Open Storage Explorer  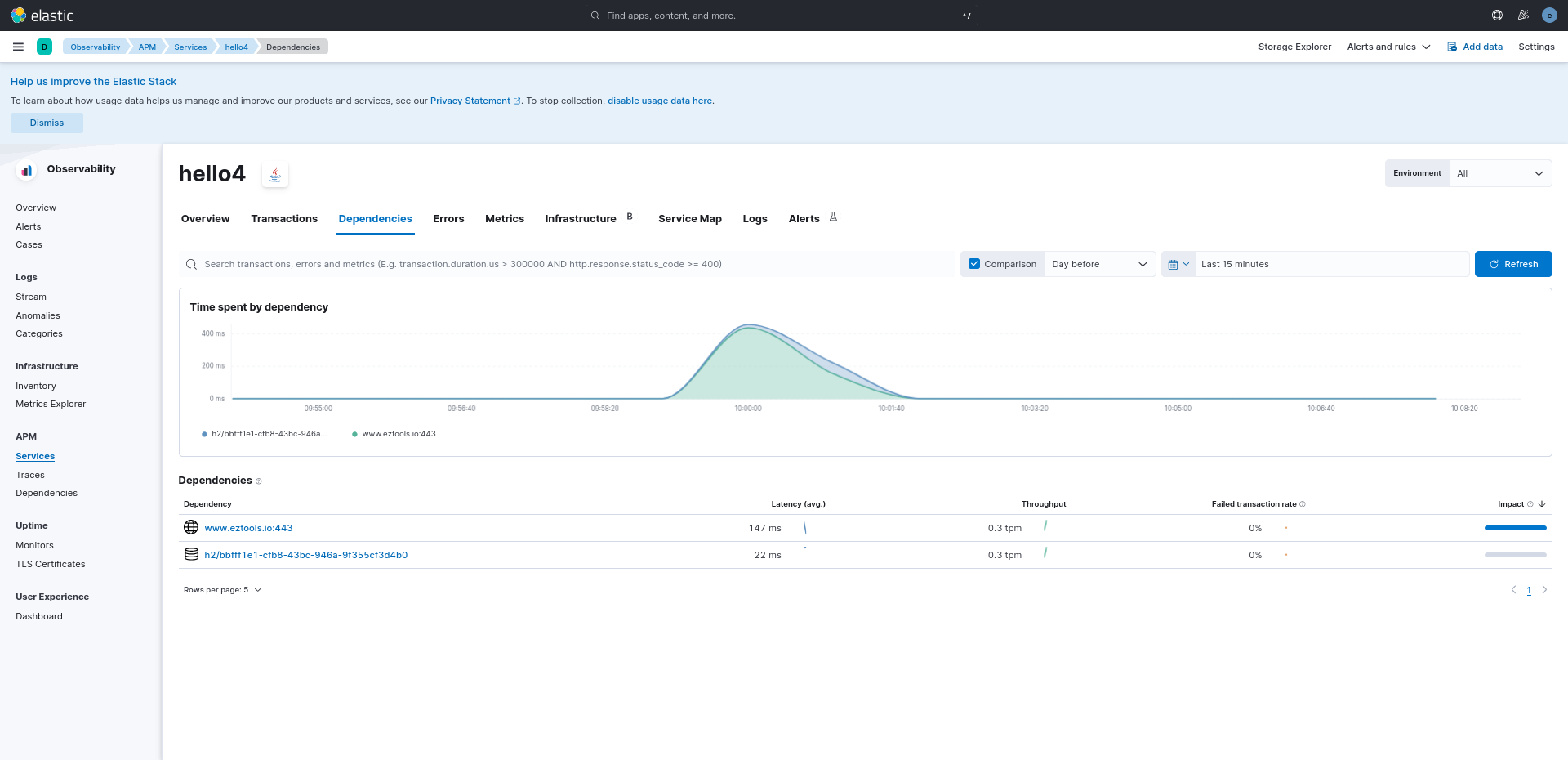(x=1294, y=47)
